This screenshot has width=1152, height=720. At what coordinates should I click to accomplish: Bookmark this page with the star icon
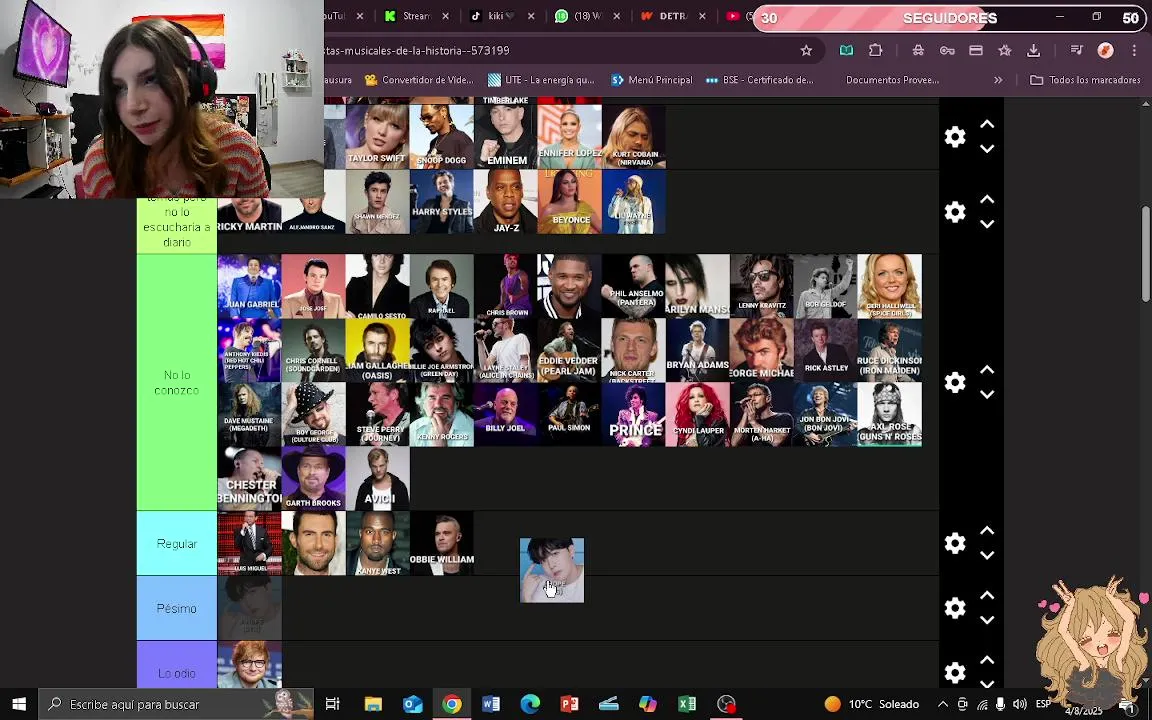click(x=806, y=50)
